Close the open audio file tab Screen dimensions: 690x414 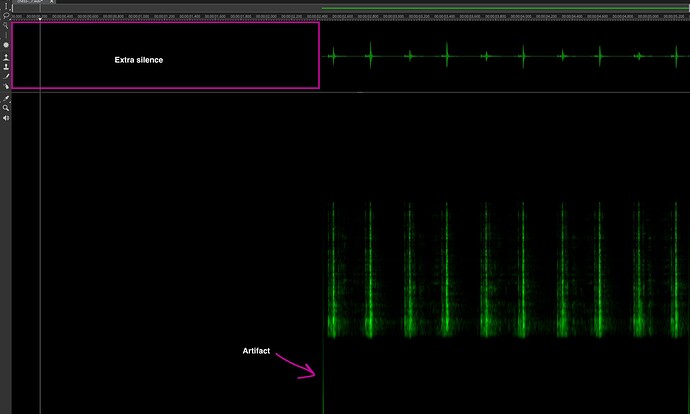[51, 1]
